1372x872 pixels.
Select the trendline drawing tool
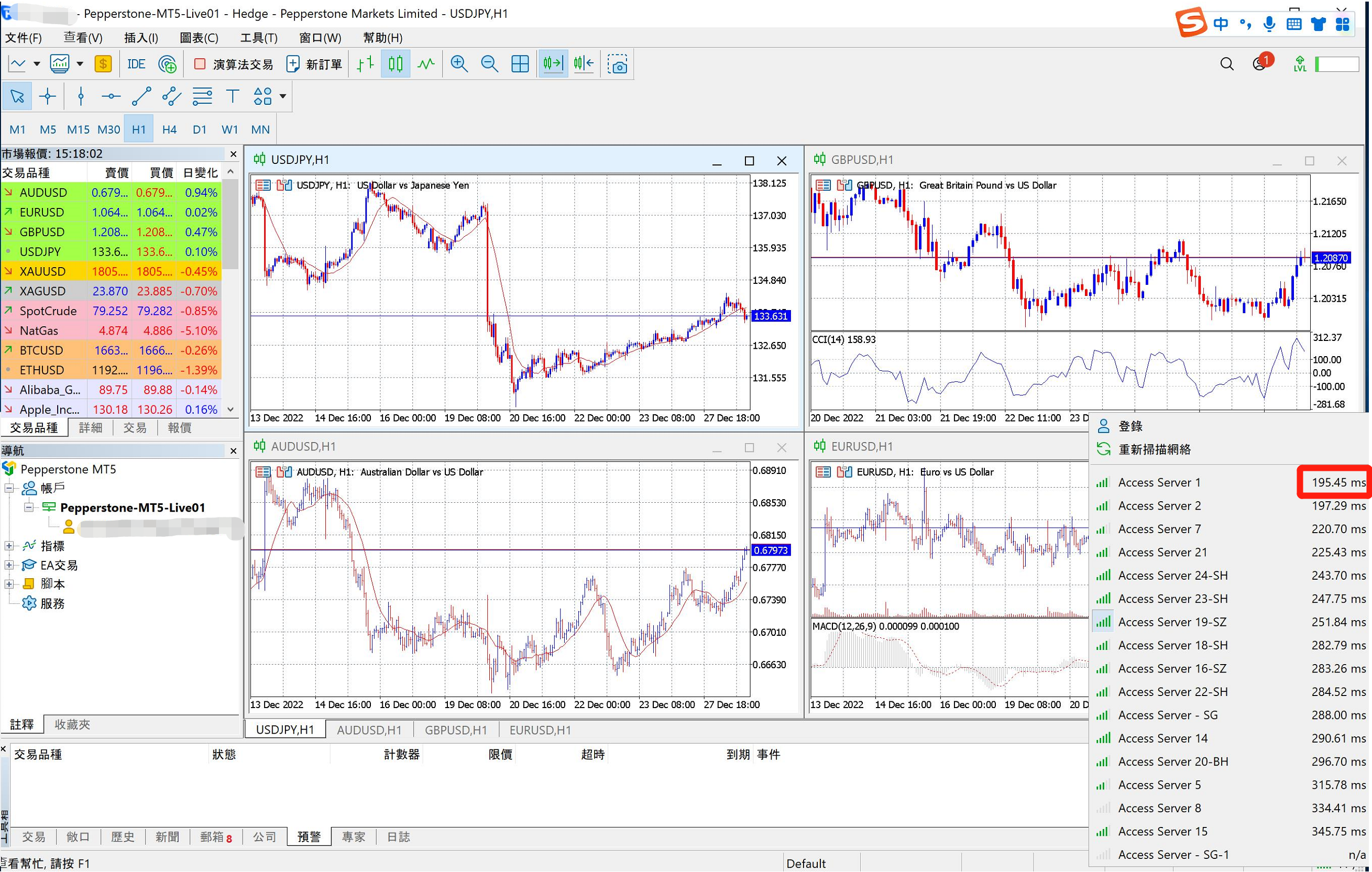(x=141, y=96)
